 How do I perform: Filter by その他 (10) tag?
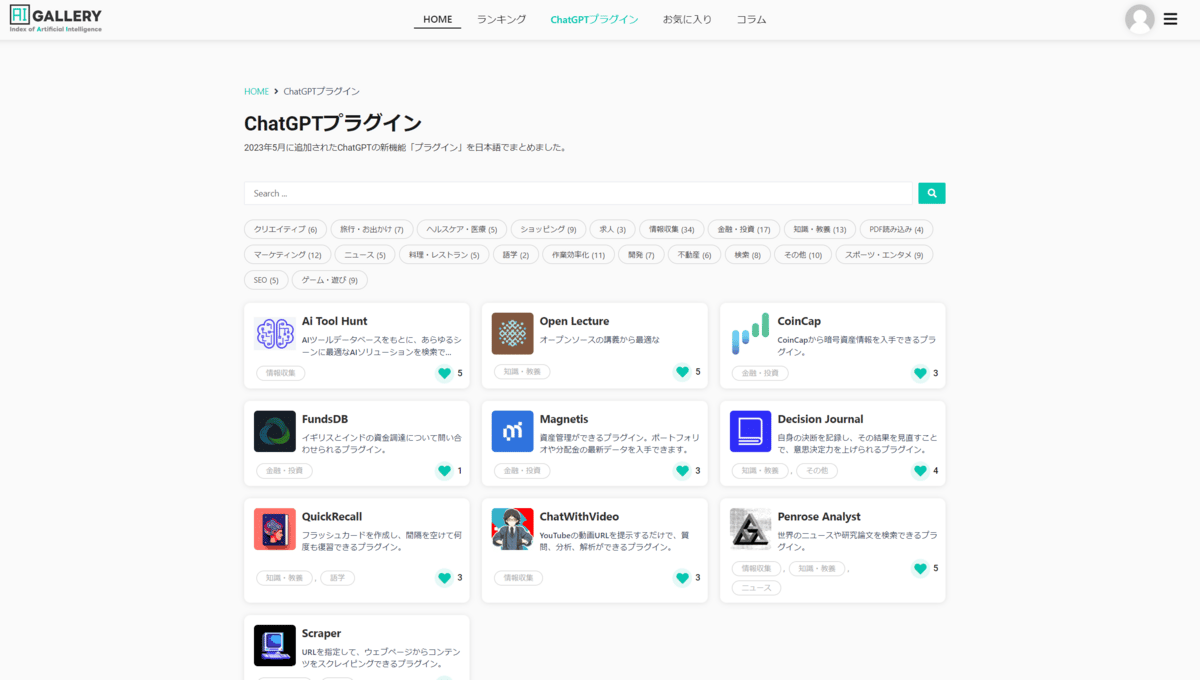pyautogui.click(x=803, y=255)
